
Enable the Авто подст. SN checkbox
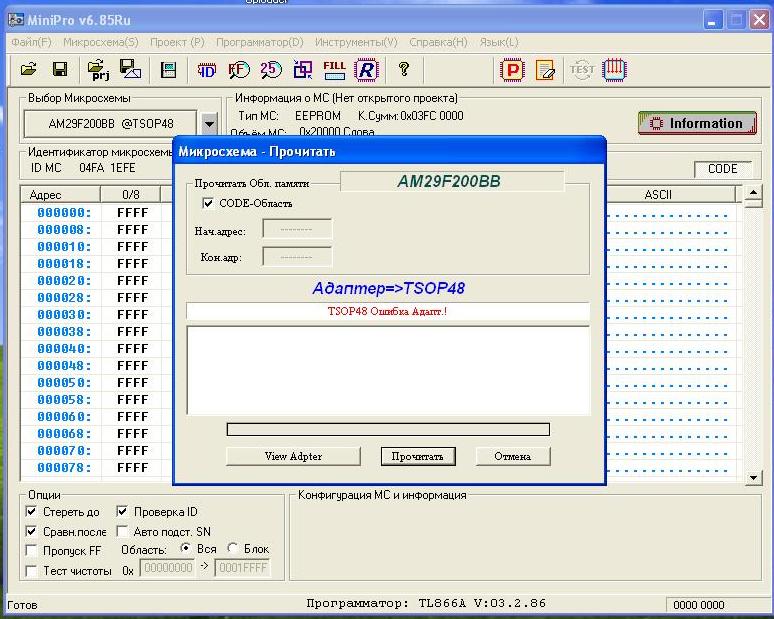click(122, 531)
